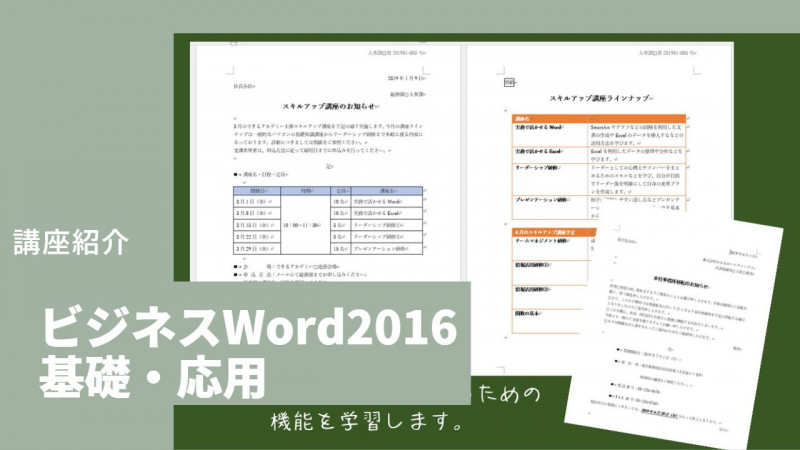Select the 3月1日(金) table cell
This screenshot has width=800, height=450.
pos(257,202)
